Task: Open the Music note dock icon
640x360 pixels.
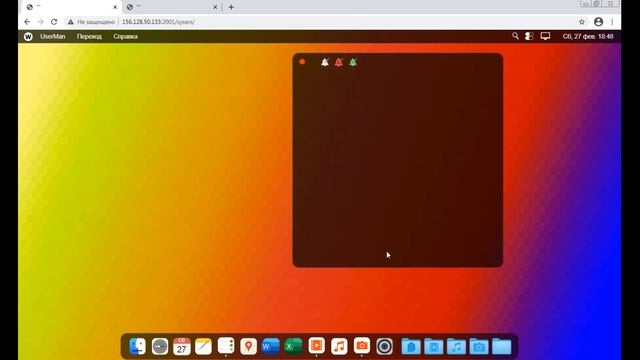Action: pyautogui.click(x=339, y=346)
